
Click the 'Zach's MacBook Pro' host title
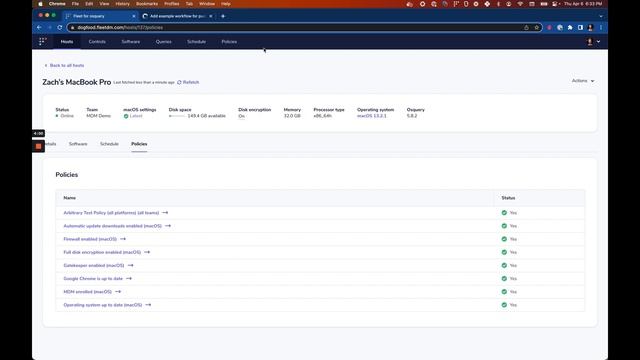77,82
